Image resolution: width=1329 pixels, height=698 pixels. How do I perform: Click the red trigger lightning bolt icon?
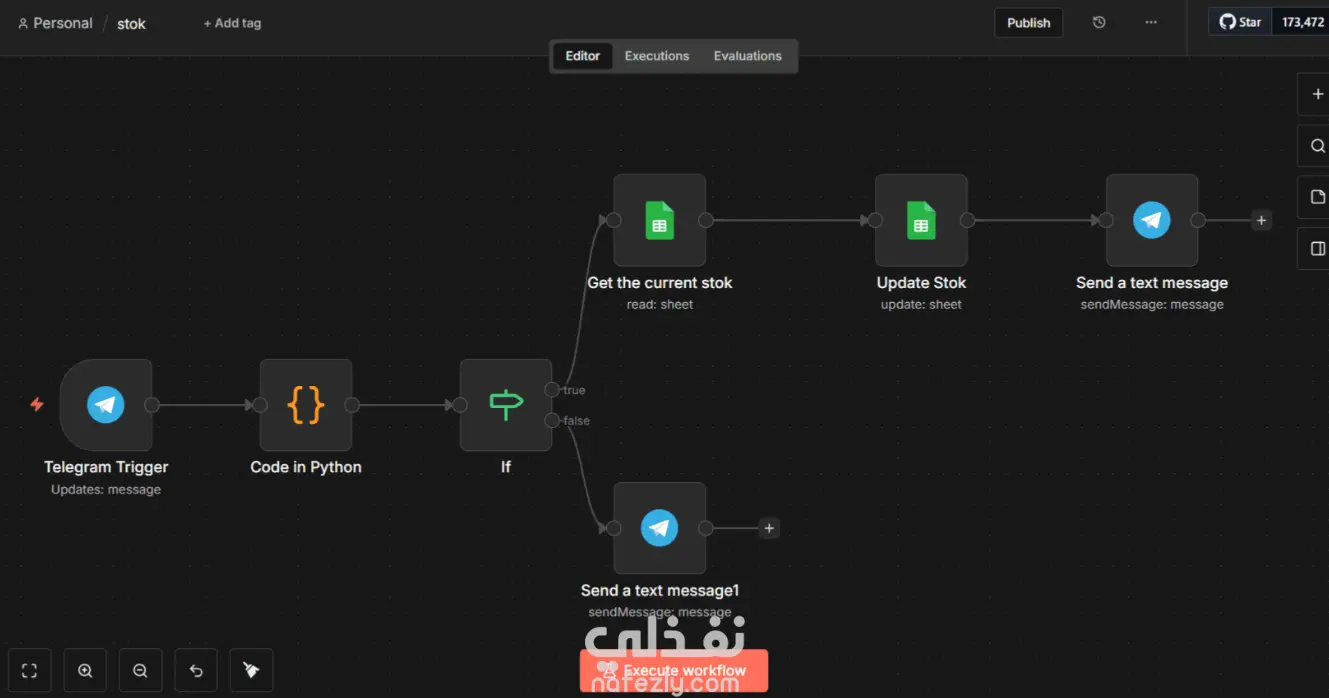point(37,405)
